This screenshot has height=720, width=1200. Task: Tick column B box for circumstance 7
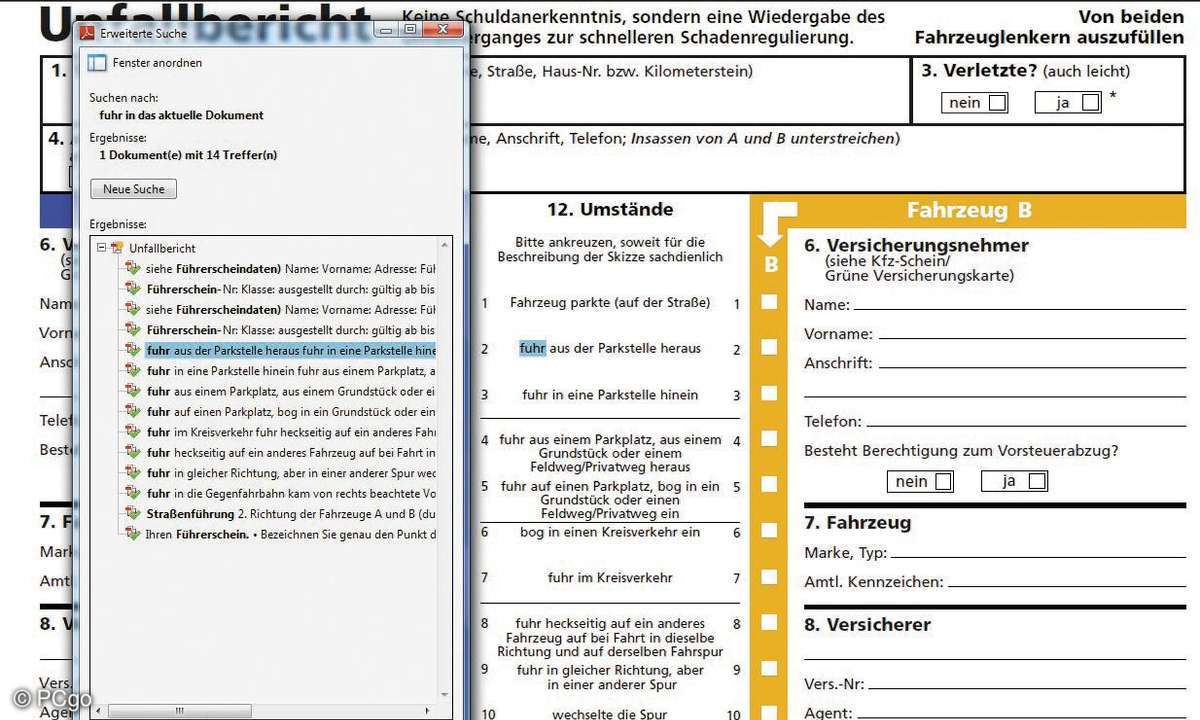[x=769, y=577]
